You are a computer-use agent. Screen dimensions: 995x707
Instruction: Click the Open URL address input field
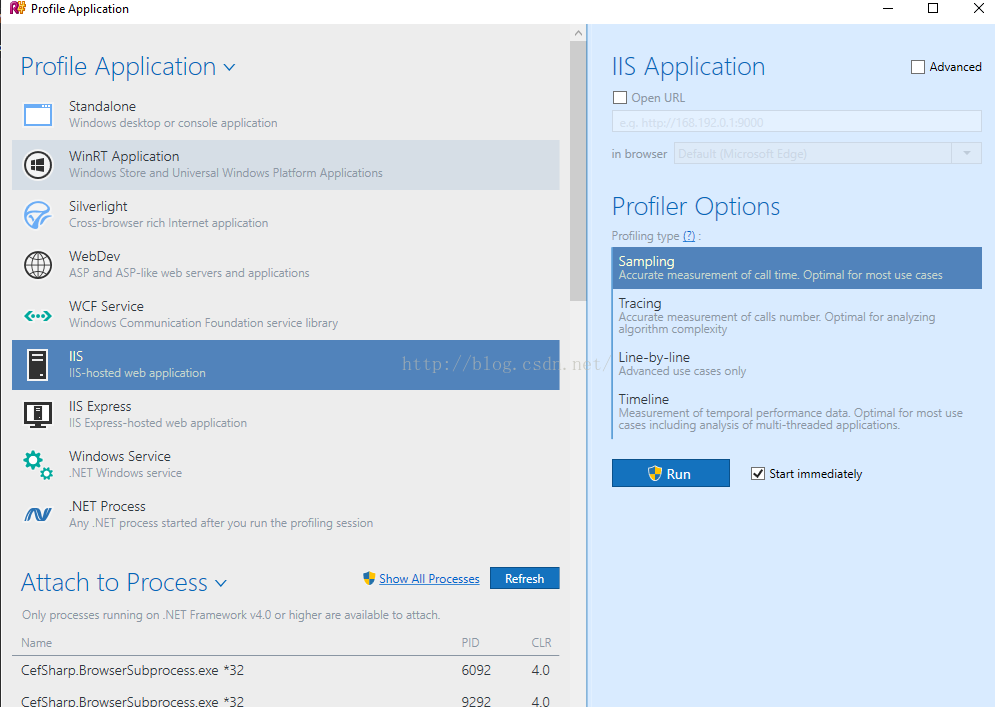tap(796, 122)
